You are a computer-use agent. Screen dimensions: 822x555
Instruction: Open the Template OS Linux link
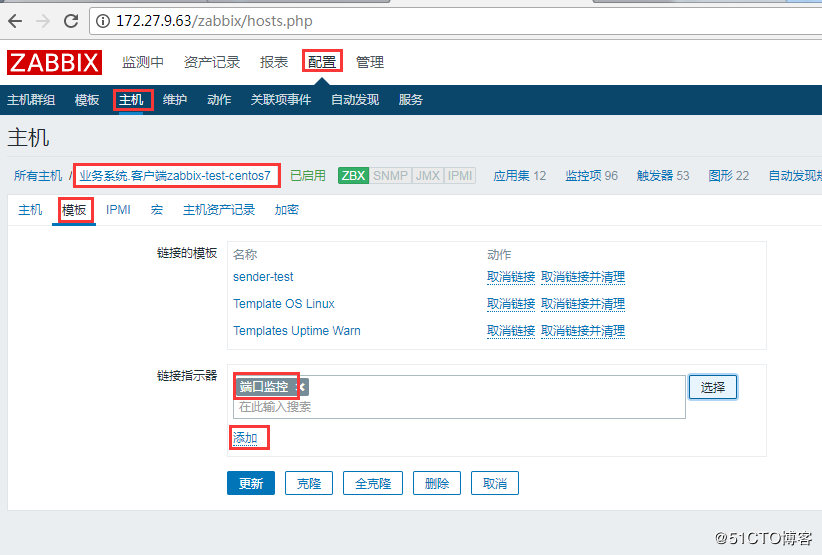click(284, 304)
